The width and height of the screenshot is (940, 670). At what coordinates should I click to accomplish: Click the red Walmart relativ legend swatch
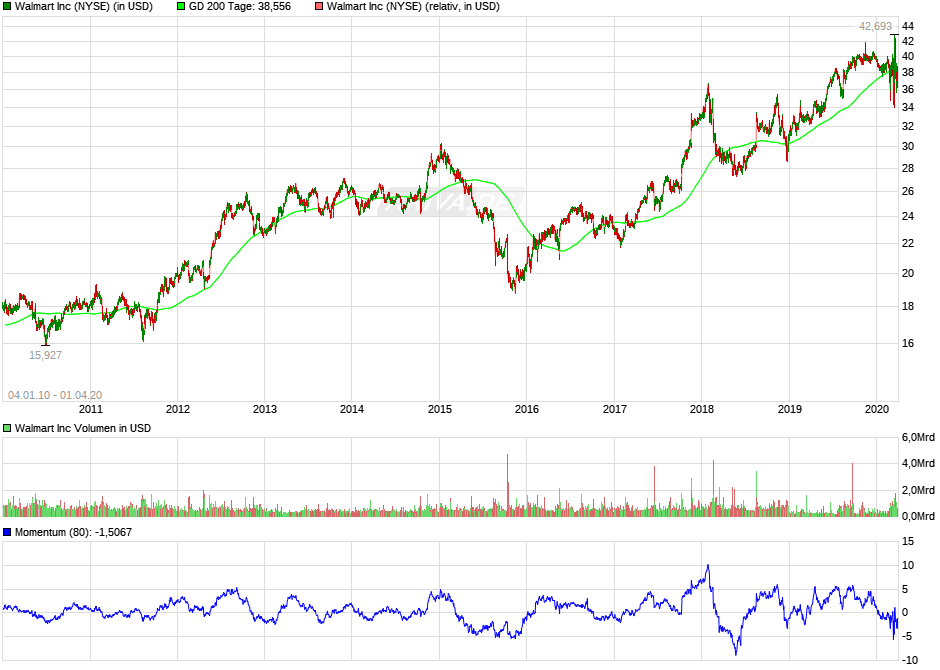click(319, 7)
